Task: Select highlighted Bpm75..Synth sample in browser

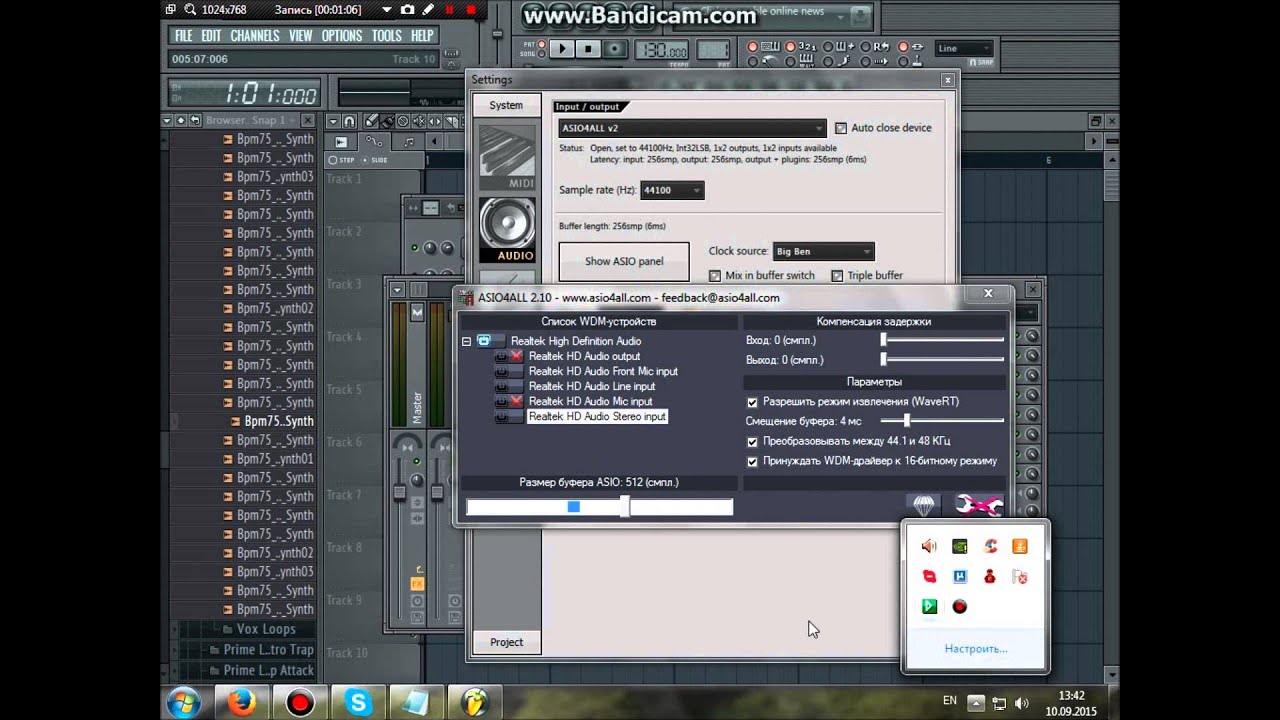Action: point(272,421)
